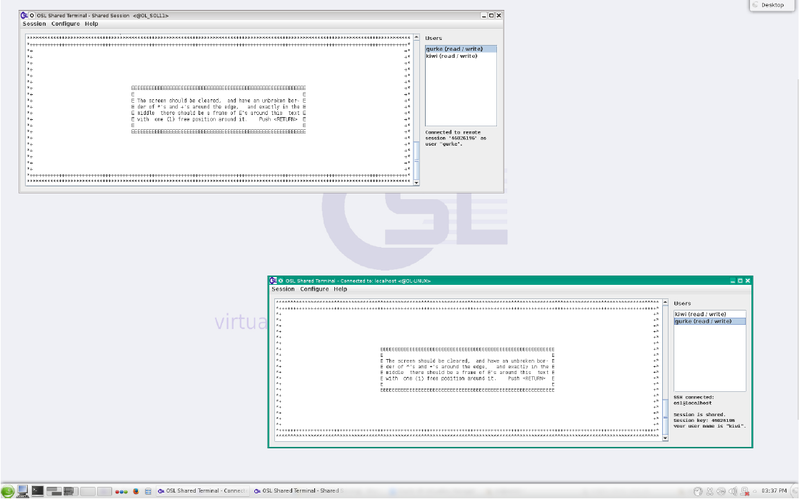Image resolution: width=800 pixels, height=499 pixels.
Task: Open Help menu in Shared Session window
Action: pos(91,24)
